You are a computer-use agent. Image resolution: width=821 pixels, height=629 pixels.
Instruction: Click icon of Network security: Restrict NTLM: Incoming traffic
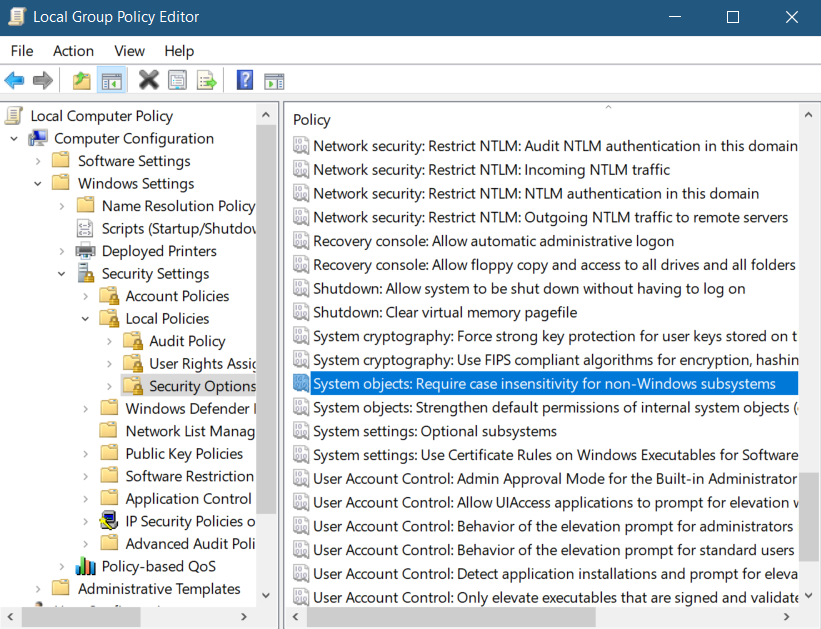301,169
